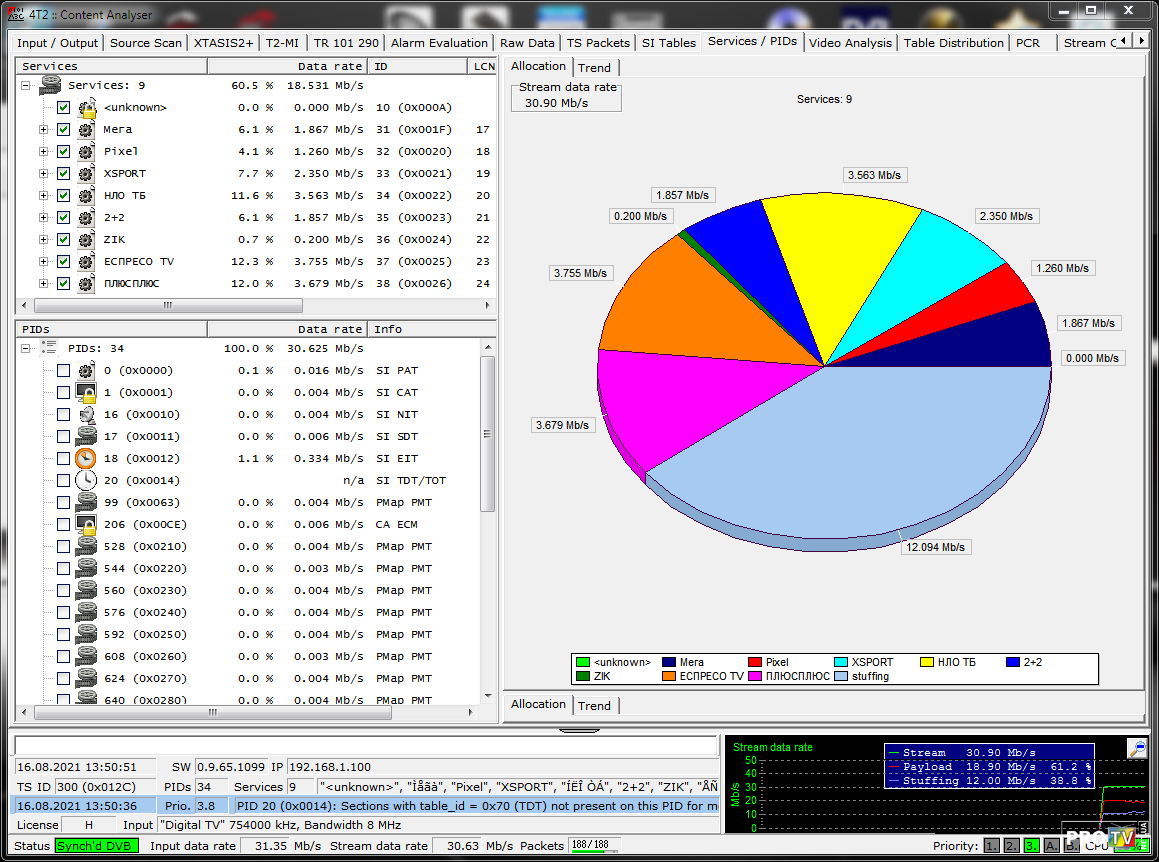Click the zoom-out magnifier icon on graph

point(1136,748)
